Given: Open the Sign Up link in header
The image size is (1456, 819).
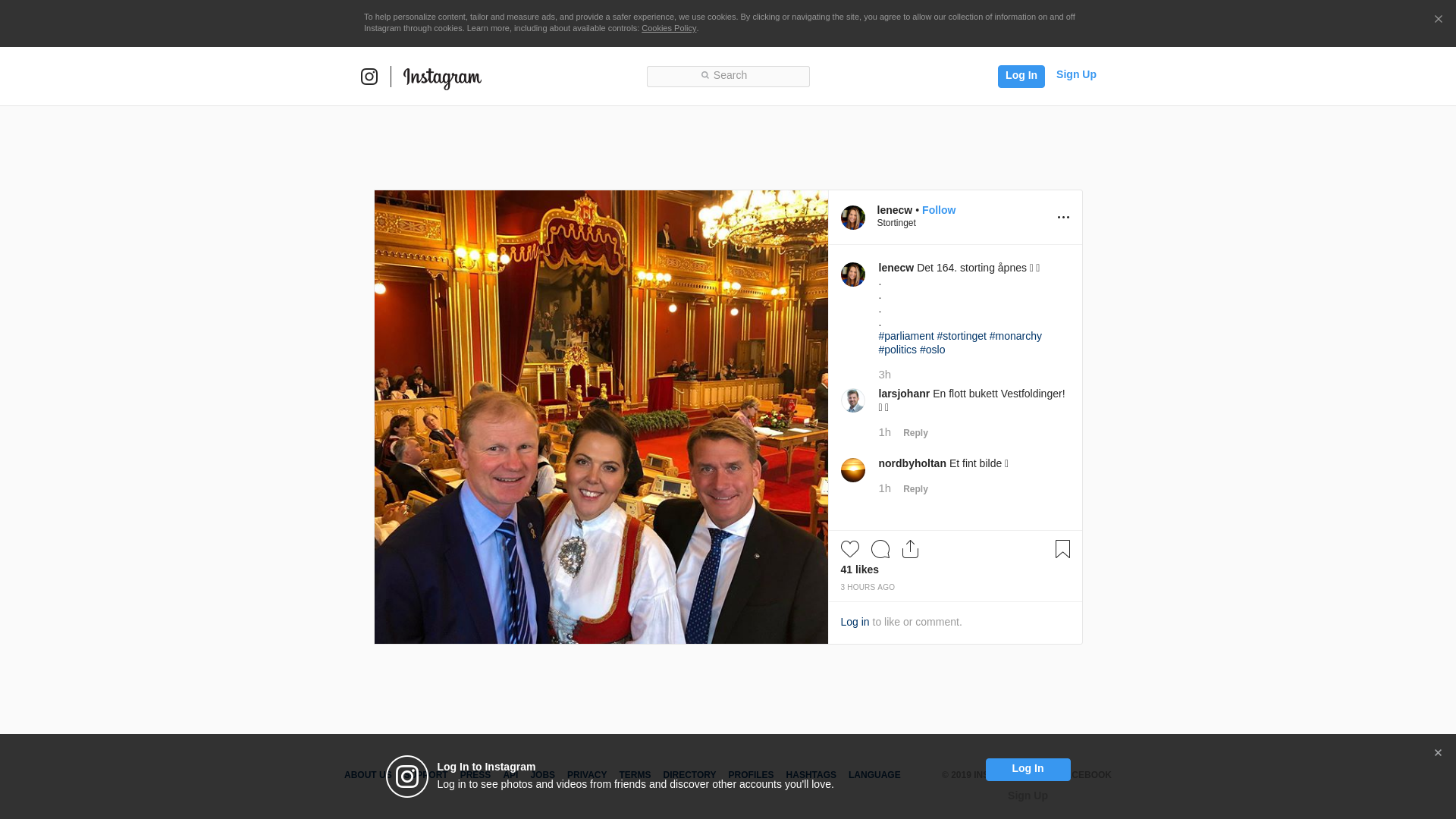Looking at the screenshot, I should pos(1076,74).
